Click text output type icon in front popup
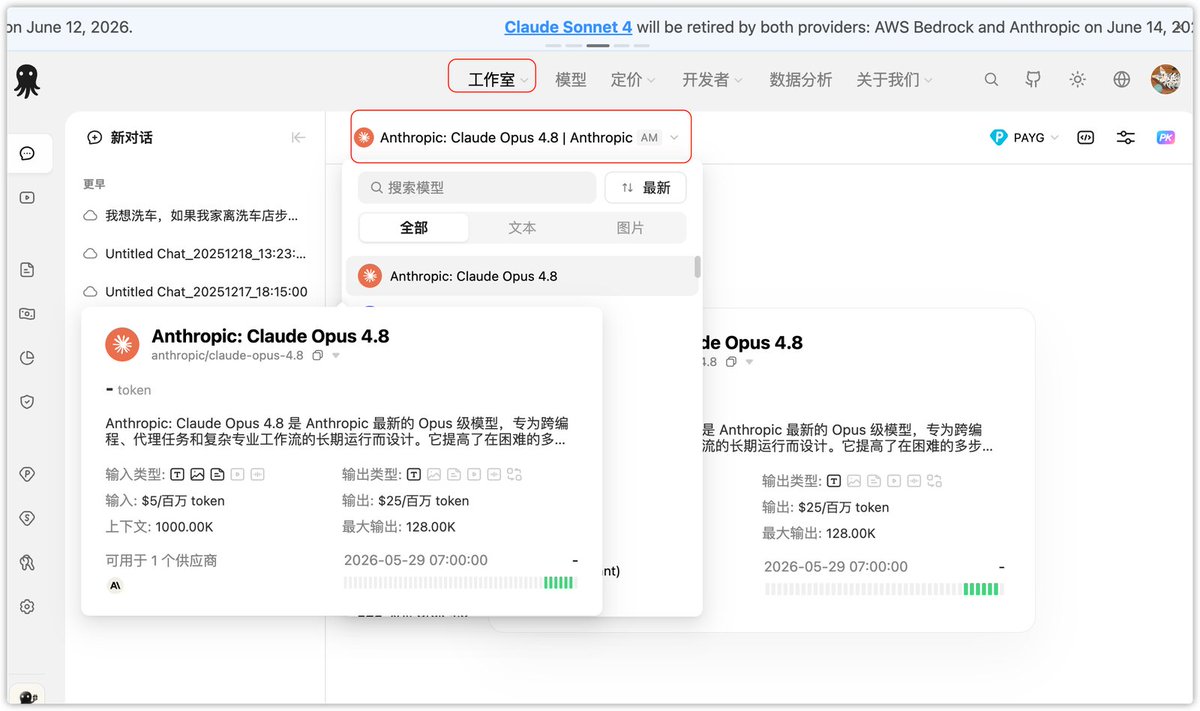This screenshot has width=1200, height=711. pyautogui.click(x=414, y=475)
